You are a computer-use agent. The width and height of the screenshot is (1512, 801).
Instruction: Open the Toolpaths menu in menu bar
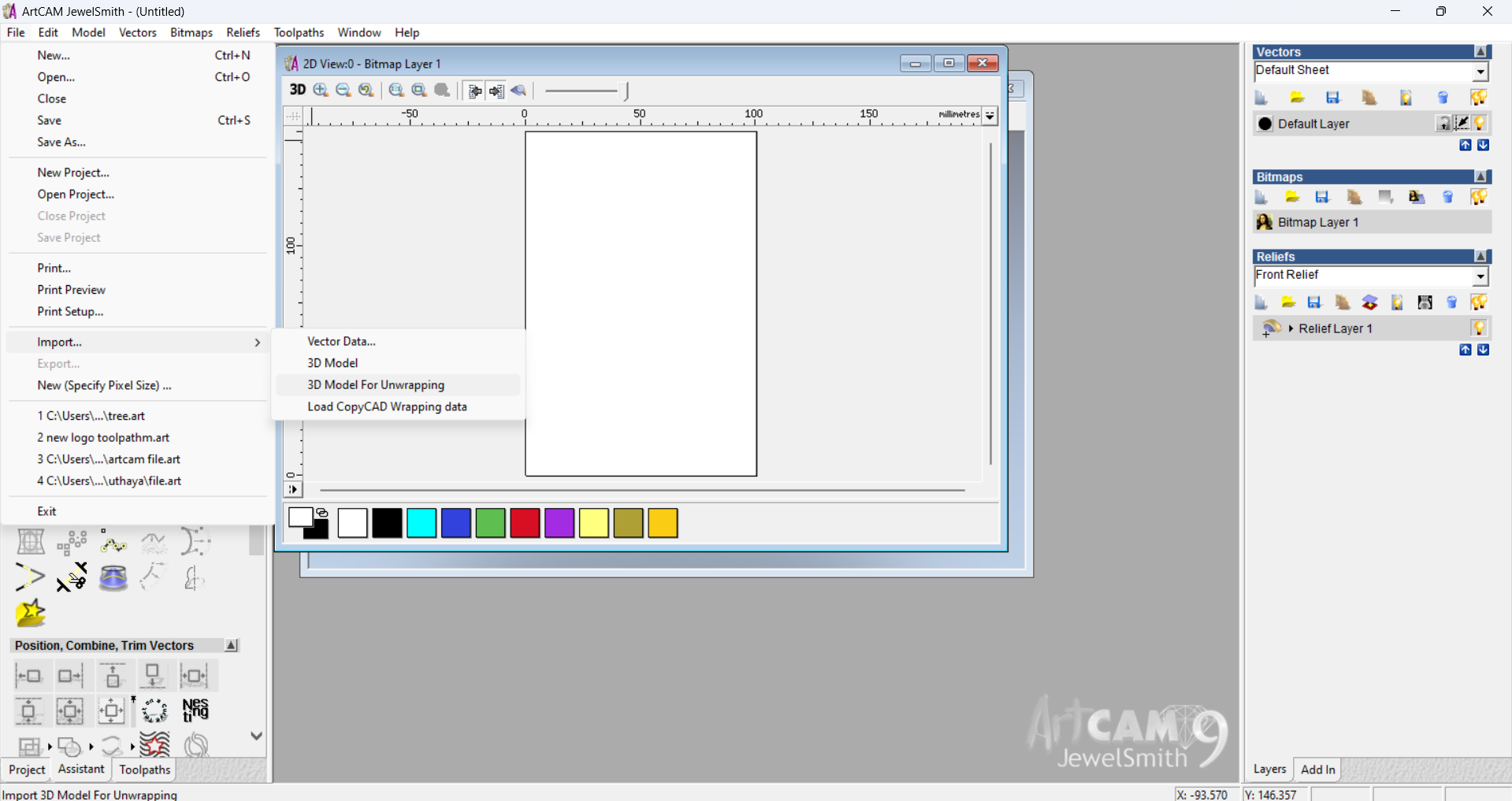tap(299, 32)
